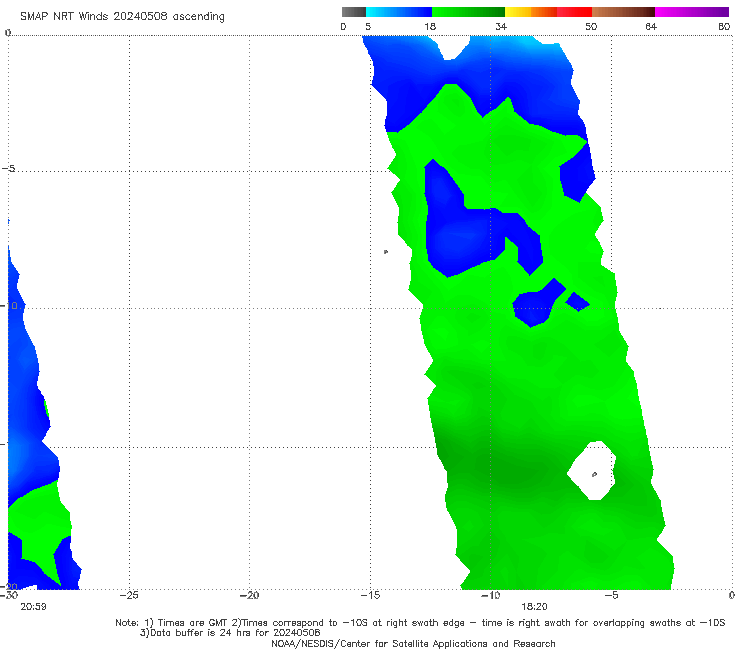
Task: Click the magenta-purple segment of the color bar
Action: pos(692,12)
